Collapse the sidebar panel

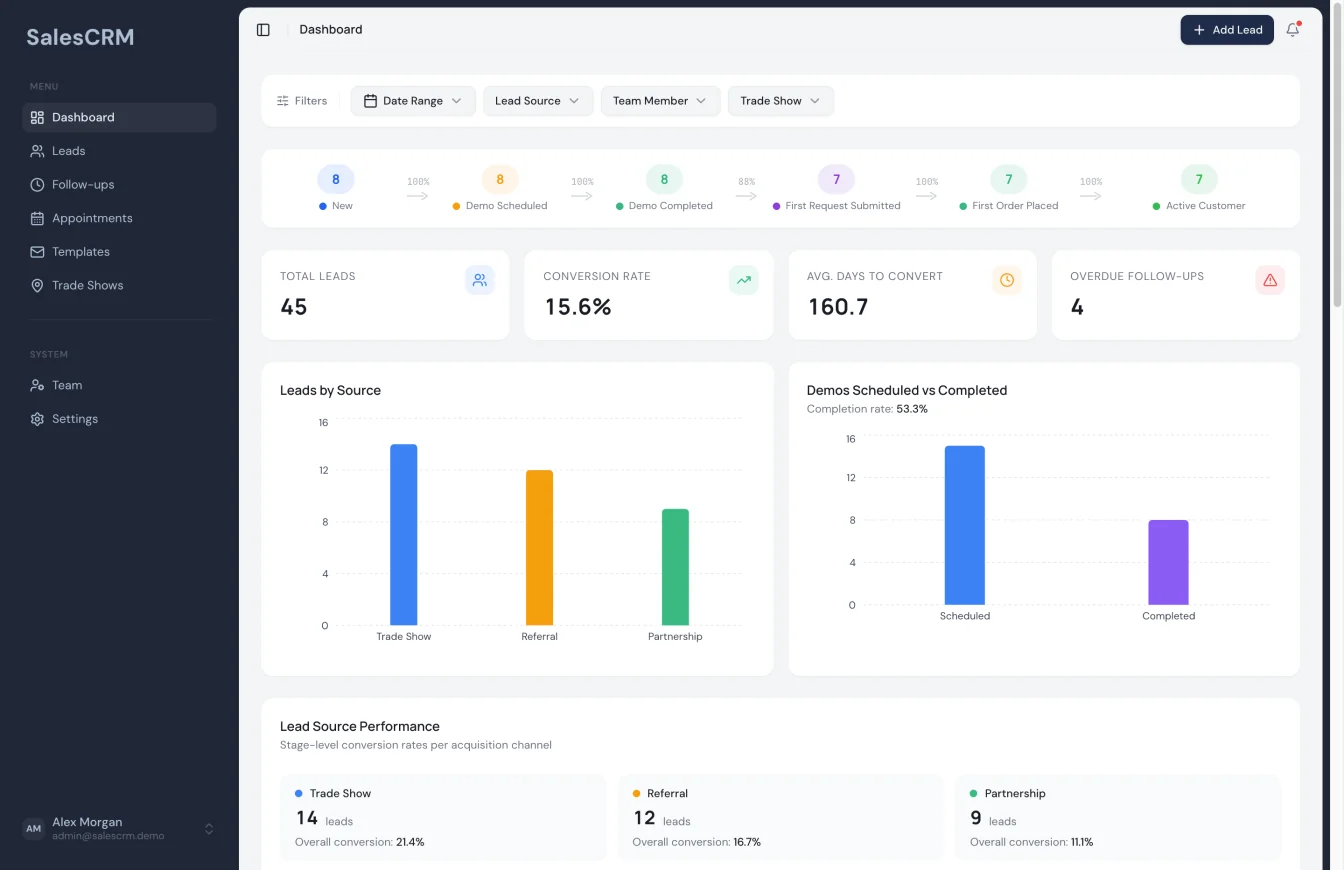point(263,29)
